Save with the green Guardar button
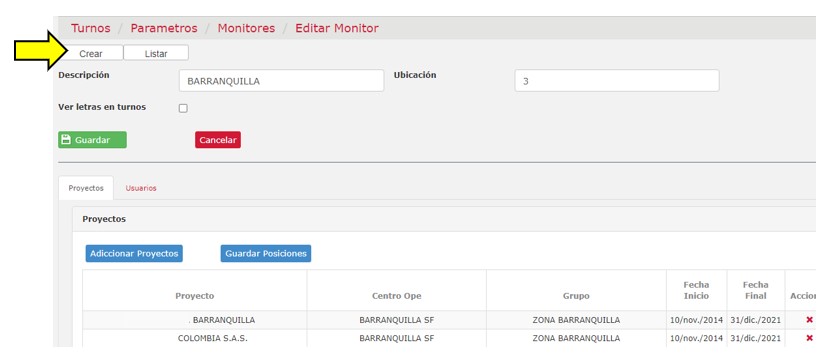Image resolution: width=833 pixels, height=364 pixels. pos(92,140)
